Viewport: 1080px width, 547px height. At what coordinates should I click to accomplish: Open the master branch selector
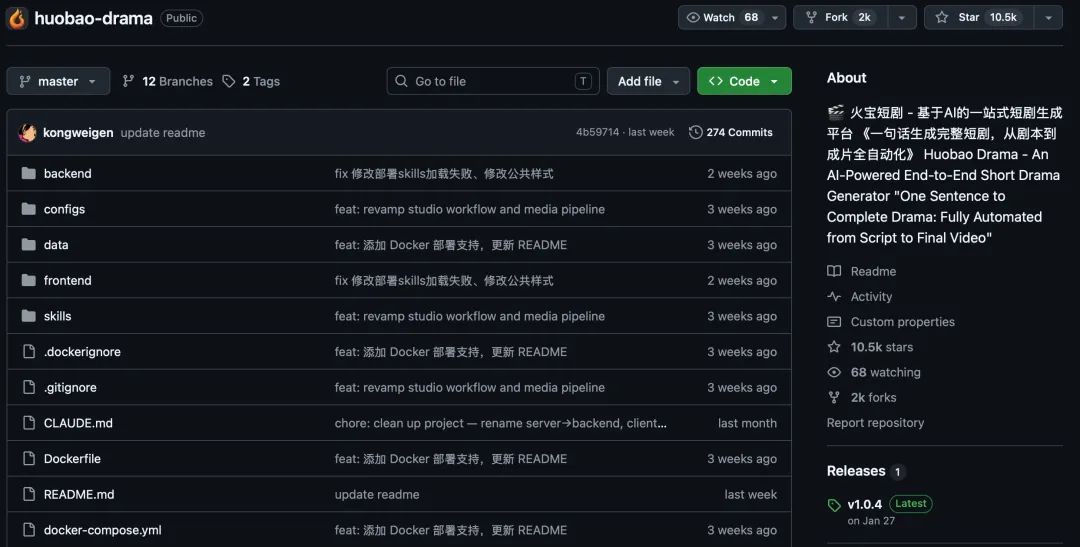pyautogui.click(x=59, y=81)
